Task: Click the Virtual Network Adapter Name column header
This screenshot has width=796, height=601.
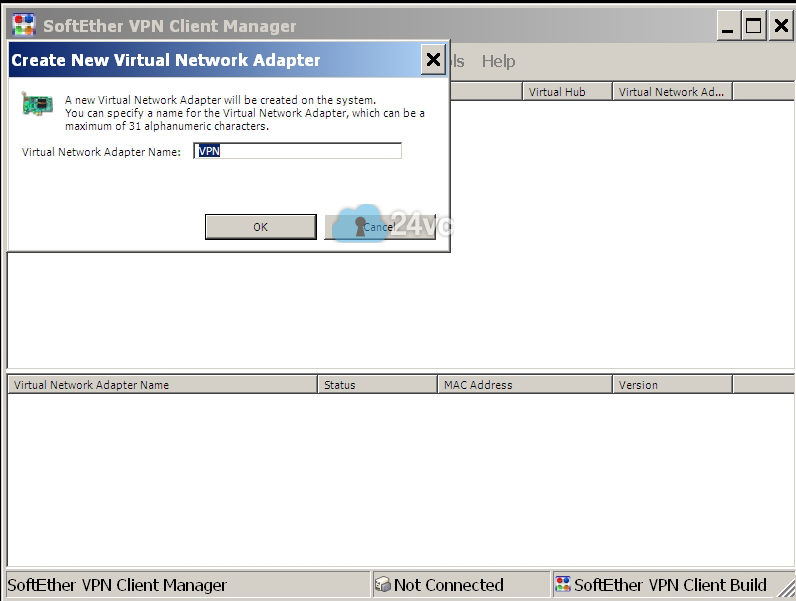Action: click(162, 385)
